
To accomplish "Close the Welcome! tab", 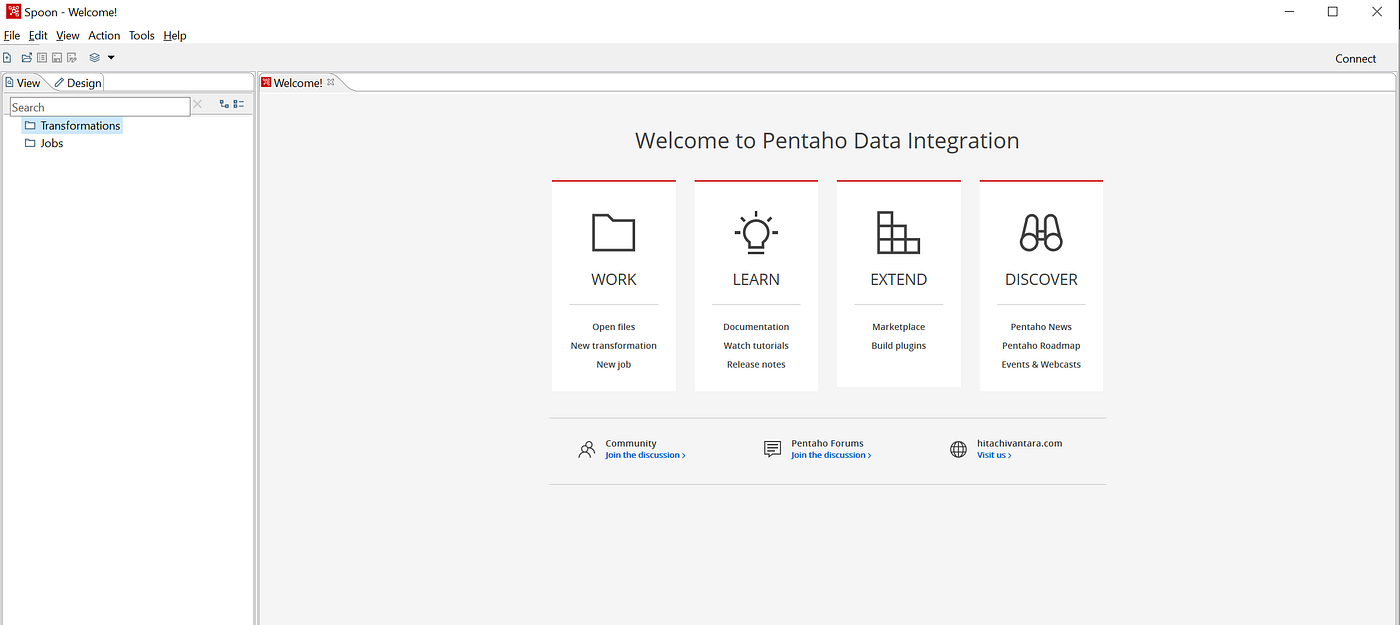I will click(x=331, y=83).
